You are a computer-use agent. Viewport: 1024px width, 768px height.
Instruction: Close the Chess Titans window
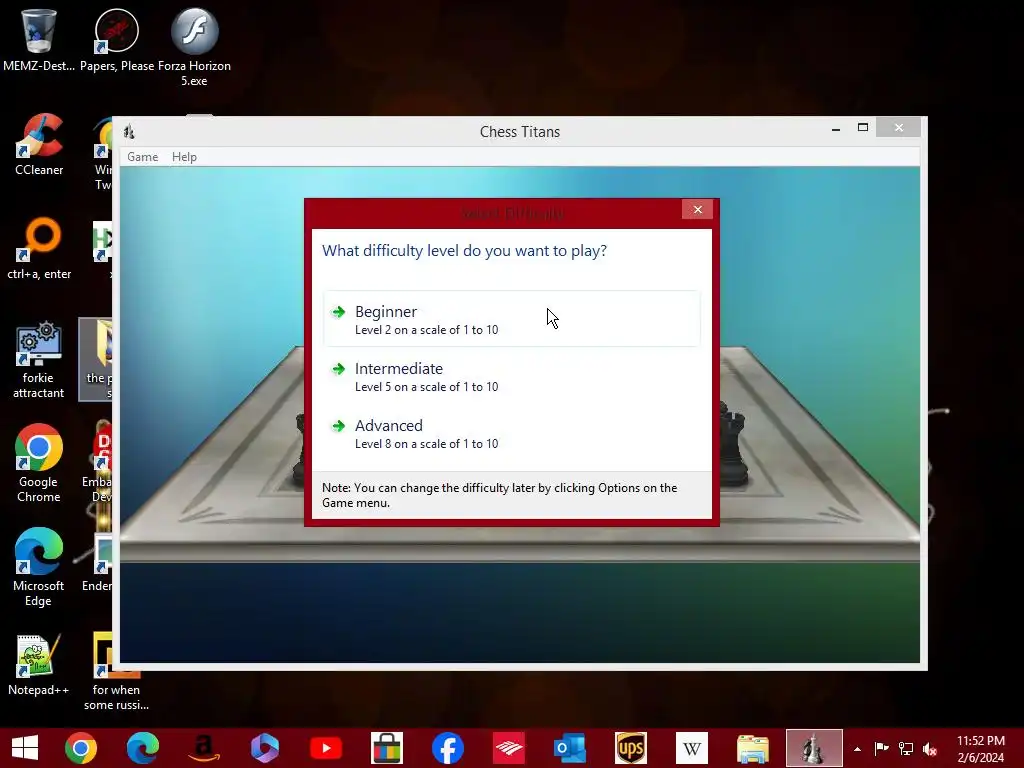click(x=899, y=127)
